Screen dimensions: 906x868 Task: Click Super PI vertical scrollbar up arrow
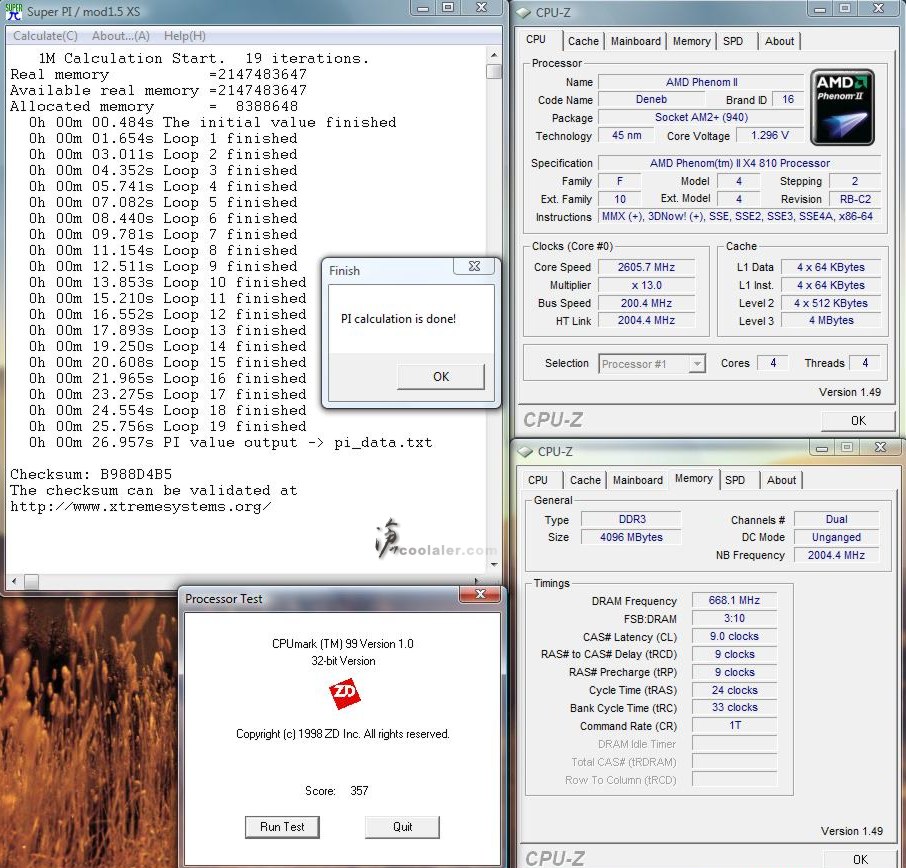pyautogui.click(x=493, y=55)
